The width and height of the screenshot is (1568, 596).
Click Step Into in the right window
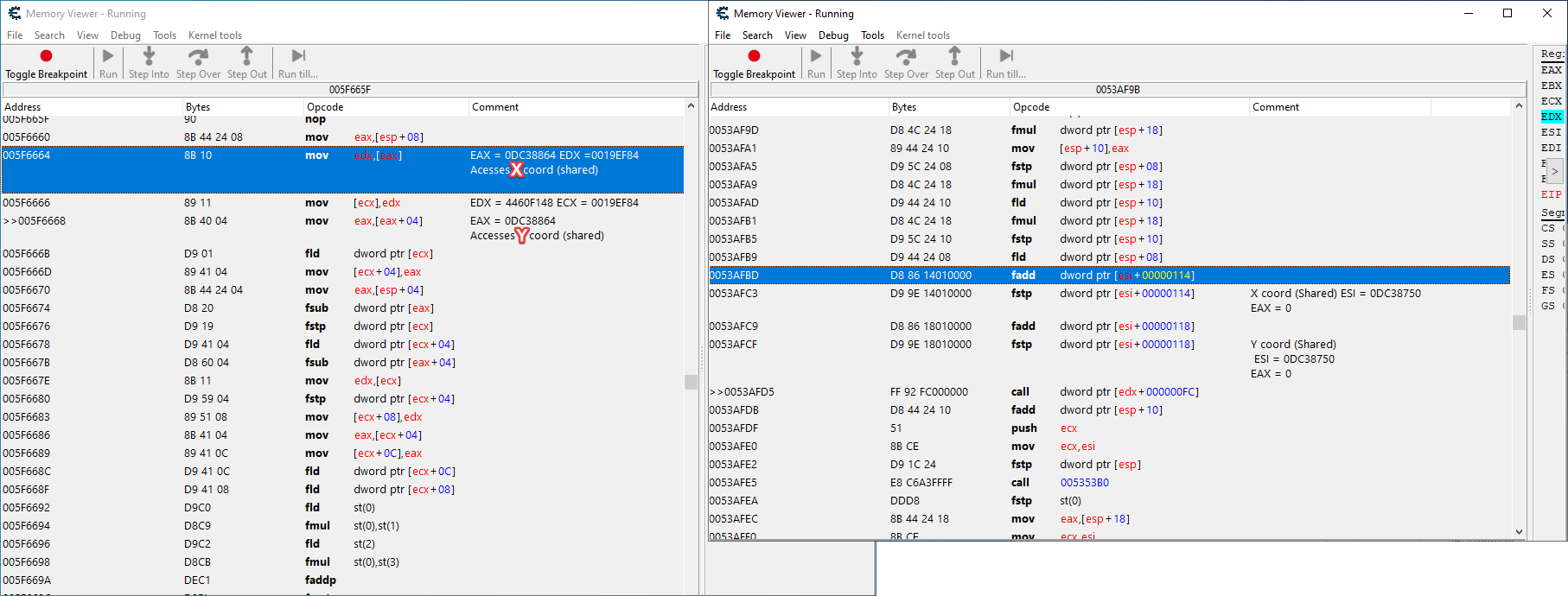[x=857, y=63]
